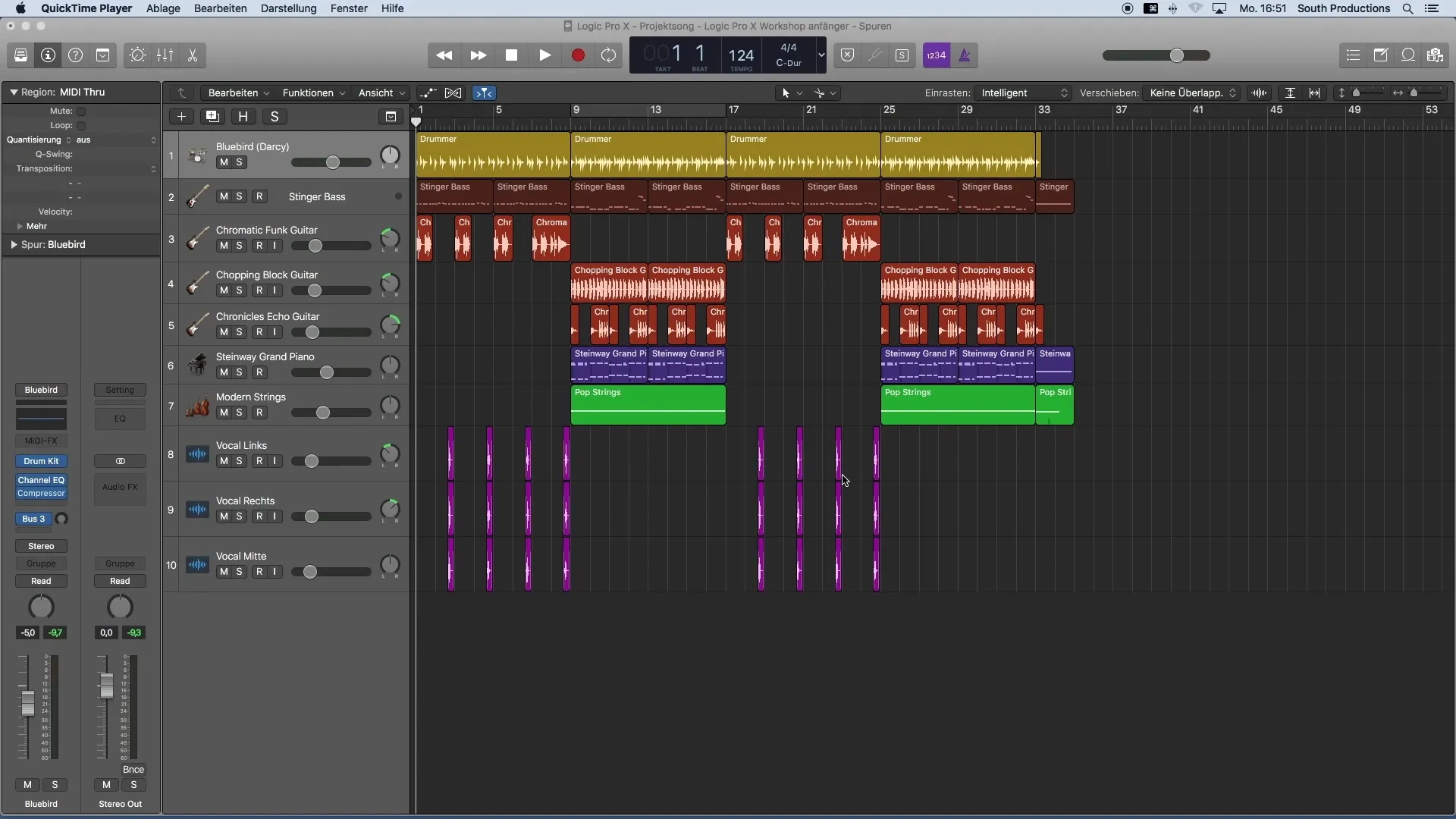Open the Bearbeiten menu in menu bar
The image size is (1456, 819).
click(x=220, y=8)
